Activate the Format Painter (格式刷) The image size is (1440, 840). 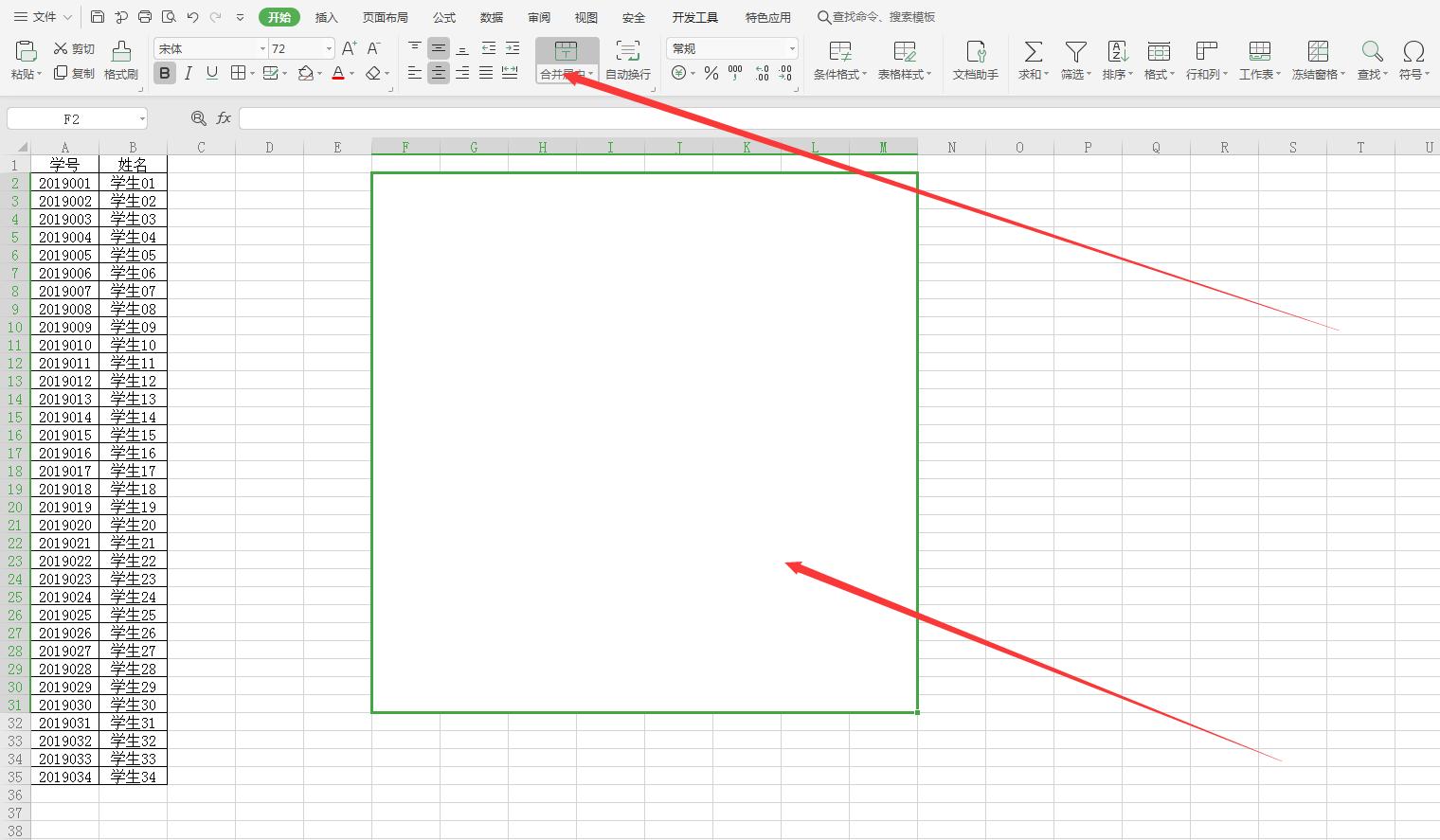[121, 60]
